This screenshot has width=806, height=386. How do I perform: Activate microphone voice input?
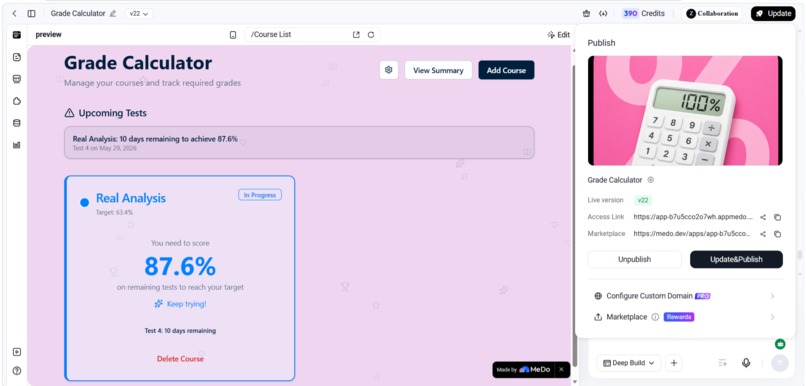click(746, 363)
